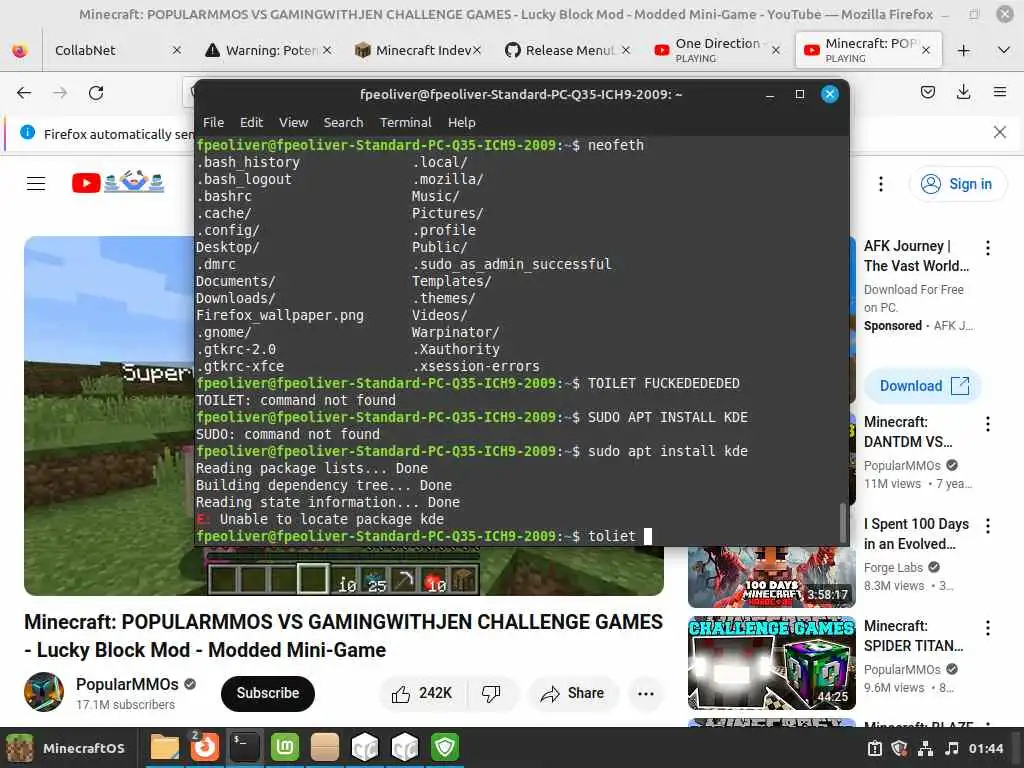Dismiss the Firefox notification bar
Viewport: 1024px width, 768px height.
click(999, 133)
